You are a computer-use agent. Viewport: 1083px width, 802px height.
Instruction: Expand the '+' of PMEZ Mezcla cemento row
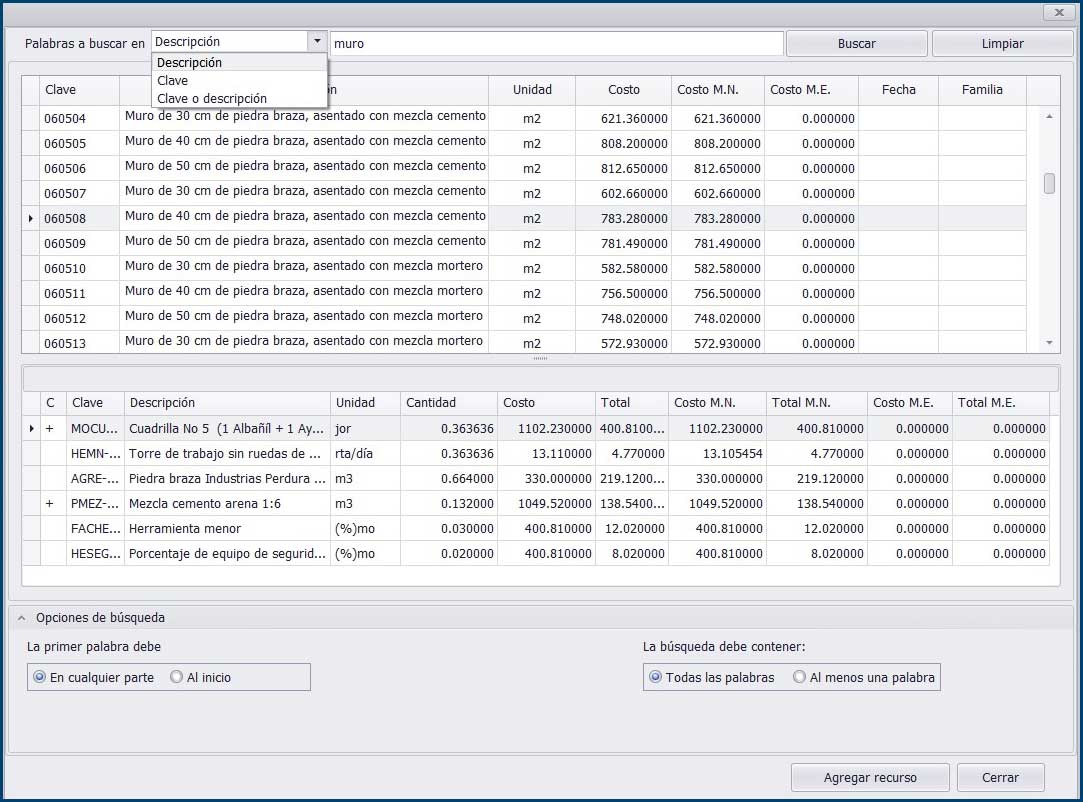(49, 504)
